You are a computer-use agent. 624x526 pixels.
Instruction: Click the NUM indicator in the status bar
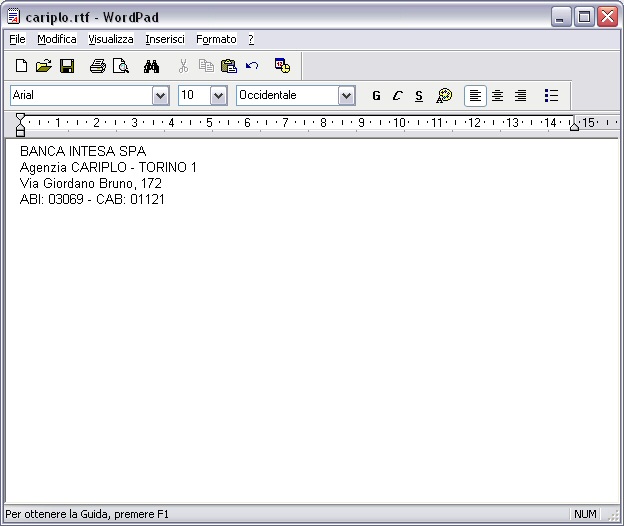(x=585, y=514)
